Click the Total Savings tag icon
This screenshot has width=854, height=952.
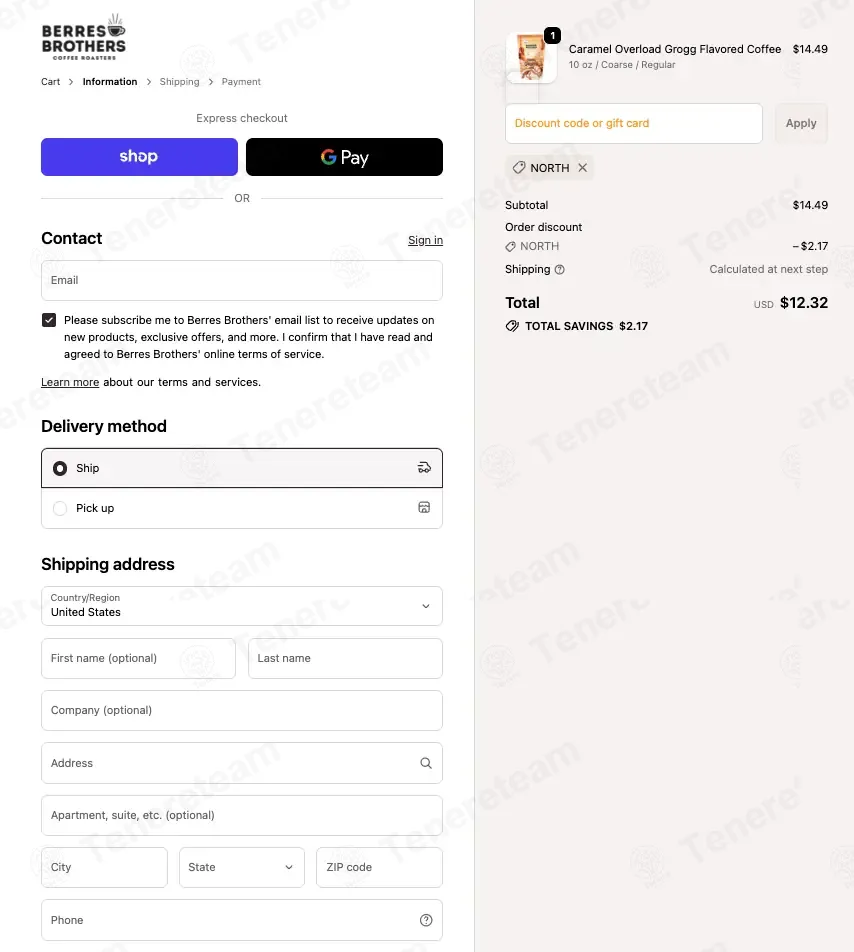[512, 326]
